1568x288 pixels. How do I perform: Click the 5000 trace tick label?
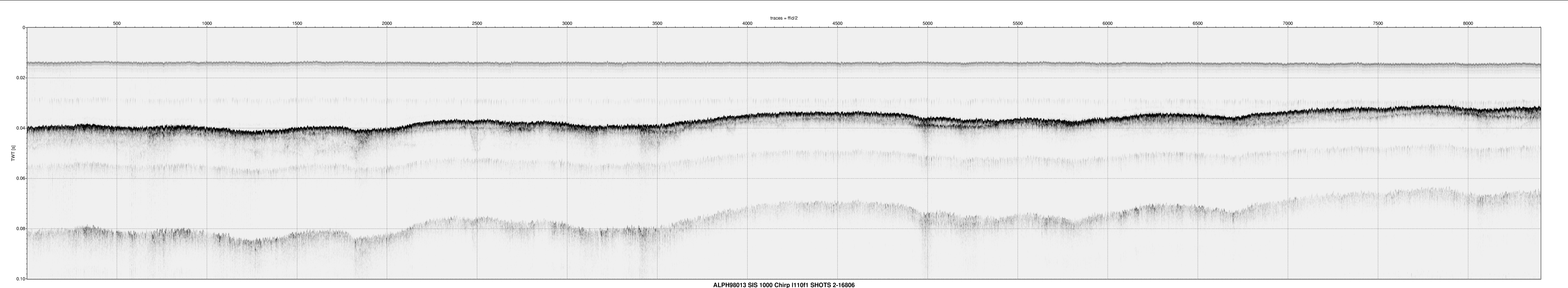pyautogui.click(x=928, y=23)
